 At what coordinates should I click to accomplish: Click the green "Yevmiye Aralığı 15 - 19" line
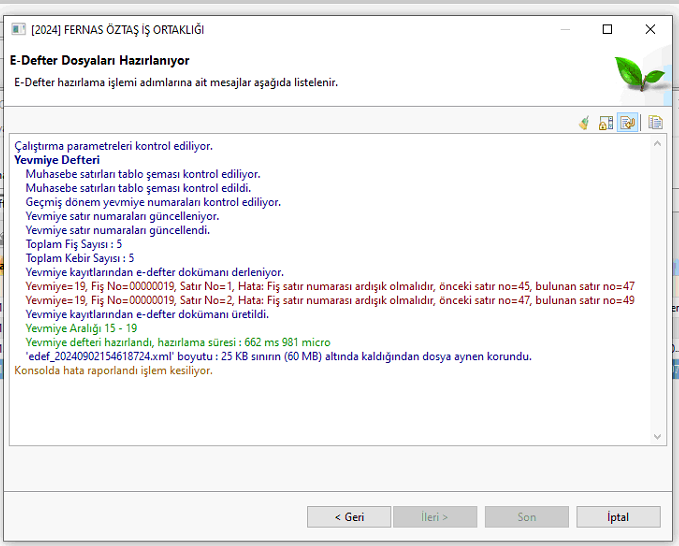tap(81, 328)
